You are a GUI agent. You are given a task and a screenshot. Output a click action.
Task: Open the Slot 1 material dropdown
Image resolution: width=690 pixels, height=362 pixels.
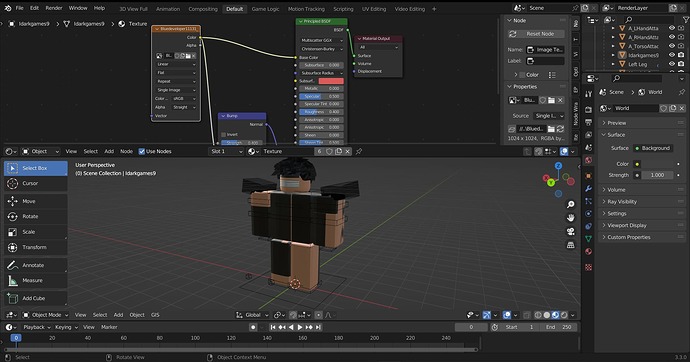coord(226,151)
